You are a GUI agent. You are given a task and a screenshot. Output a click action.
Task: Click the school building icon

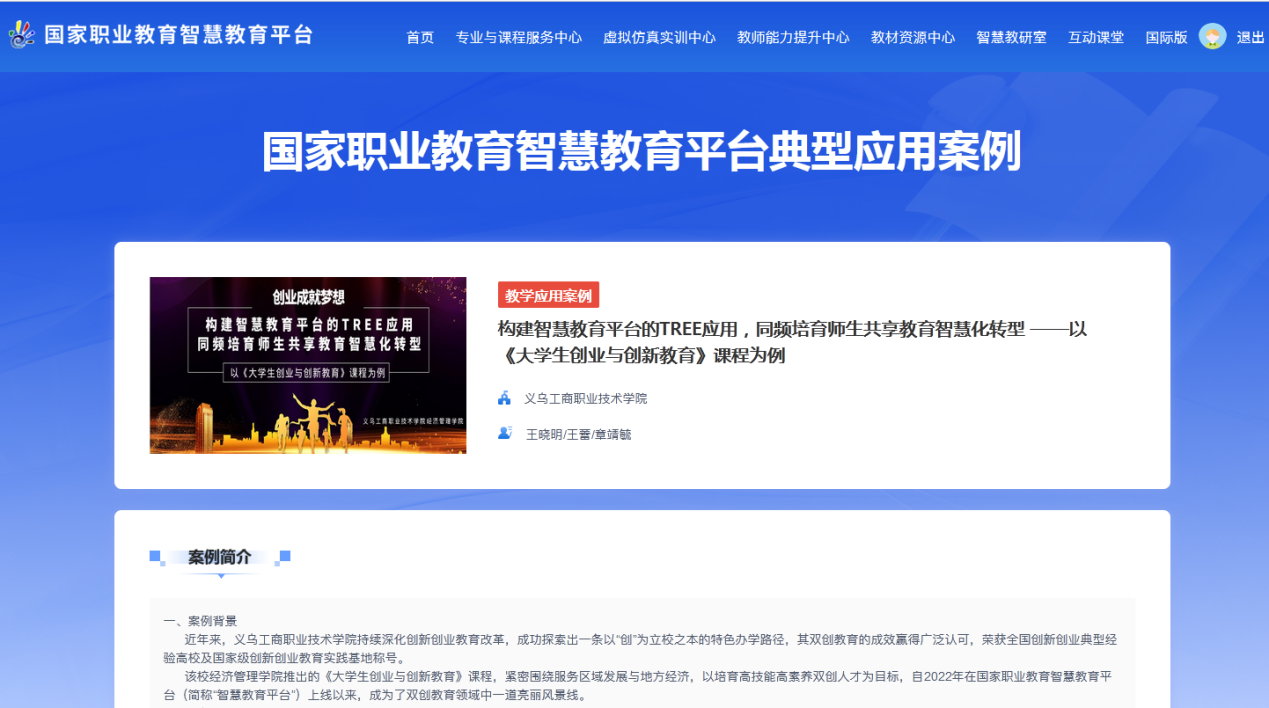coord(505,398)
